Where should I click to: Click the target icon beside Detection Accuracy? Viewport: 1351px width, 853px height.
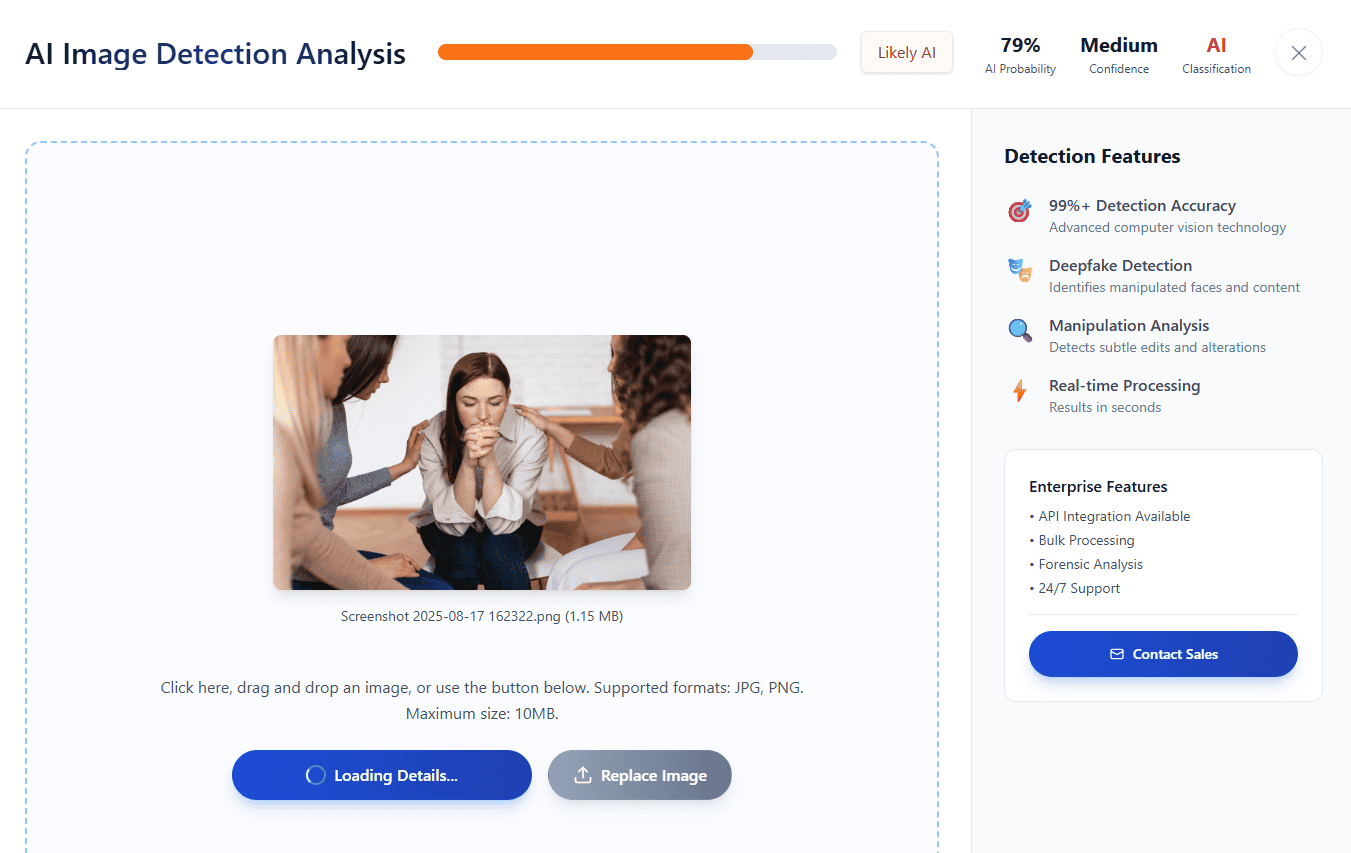(x=1019, y=211)
